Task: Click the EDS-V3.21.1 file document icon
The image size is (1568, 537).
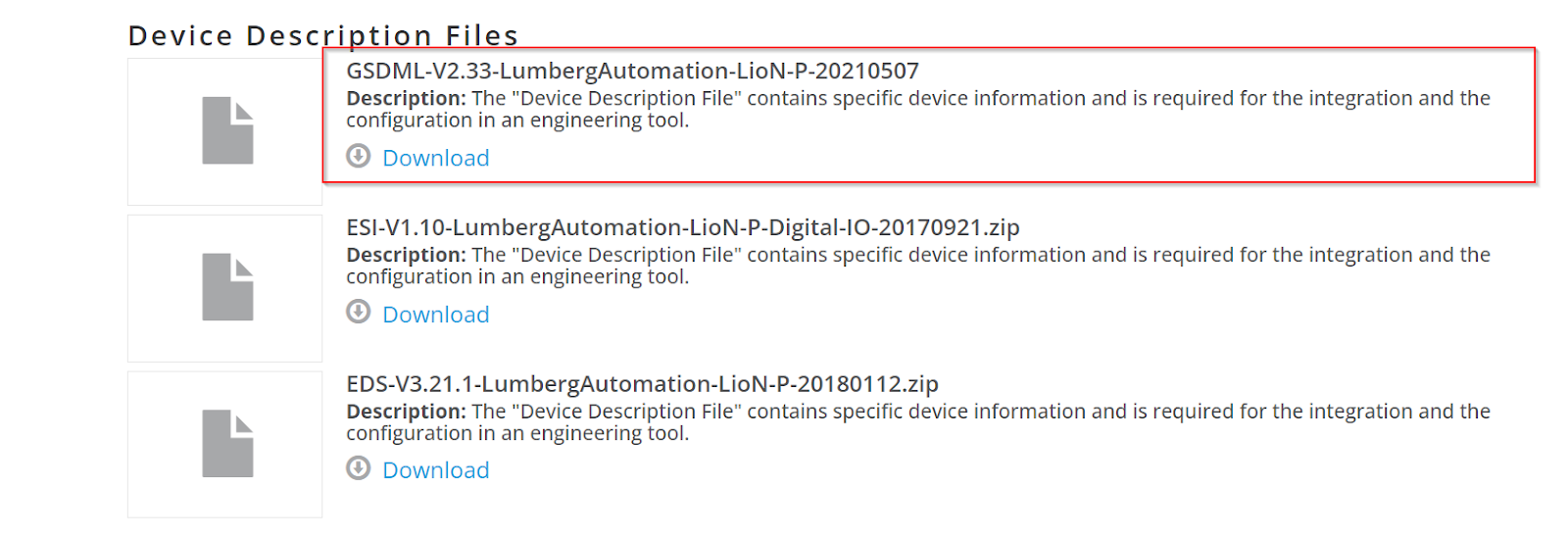Action: [227, 444]
